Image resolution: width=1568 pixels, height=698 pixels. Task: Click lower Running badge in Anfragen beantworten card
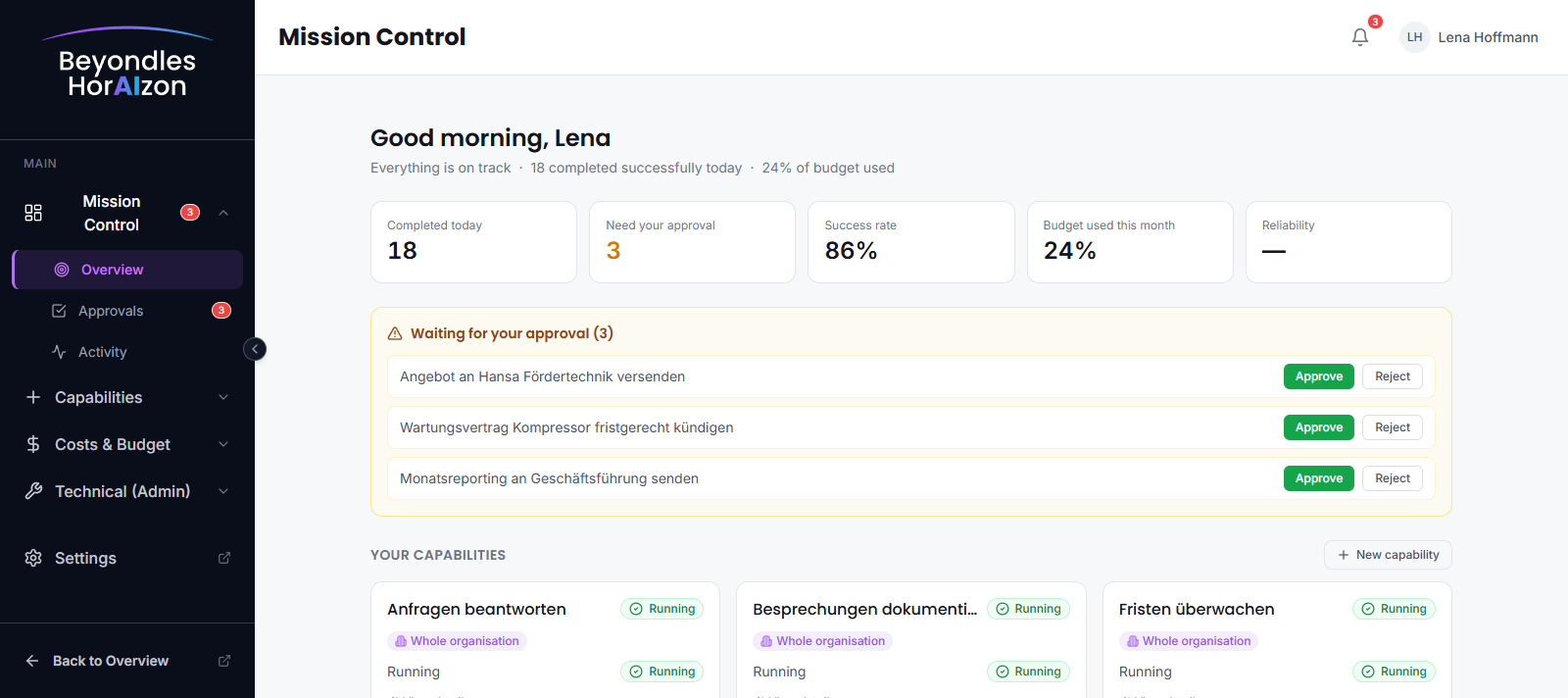coord(661,672)
